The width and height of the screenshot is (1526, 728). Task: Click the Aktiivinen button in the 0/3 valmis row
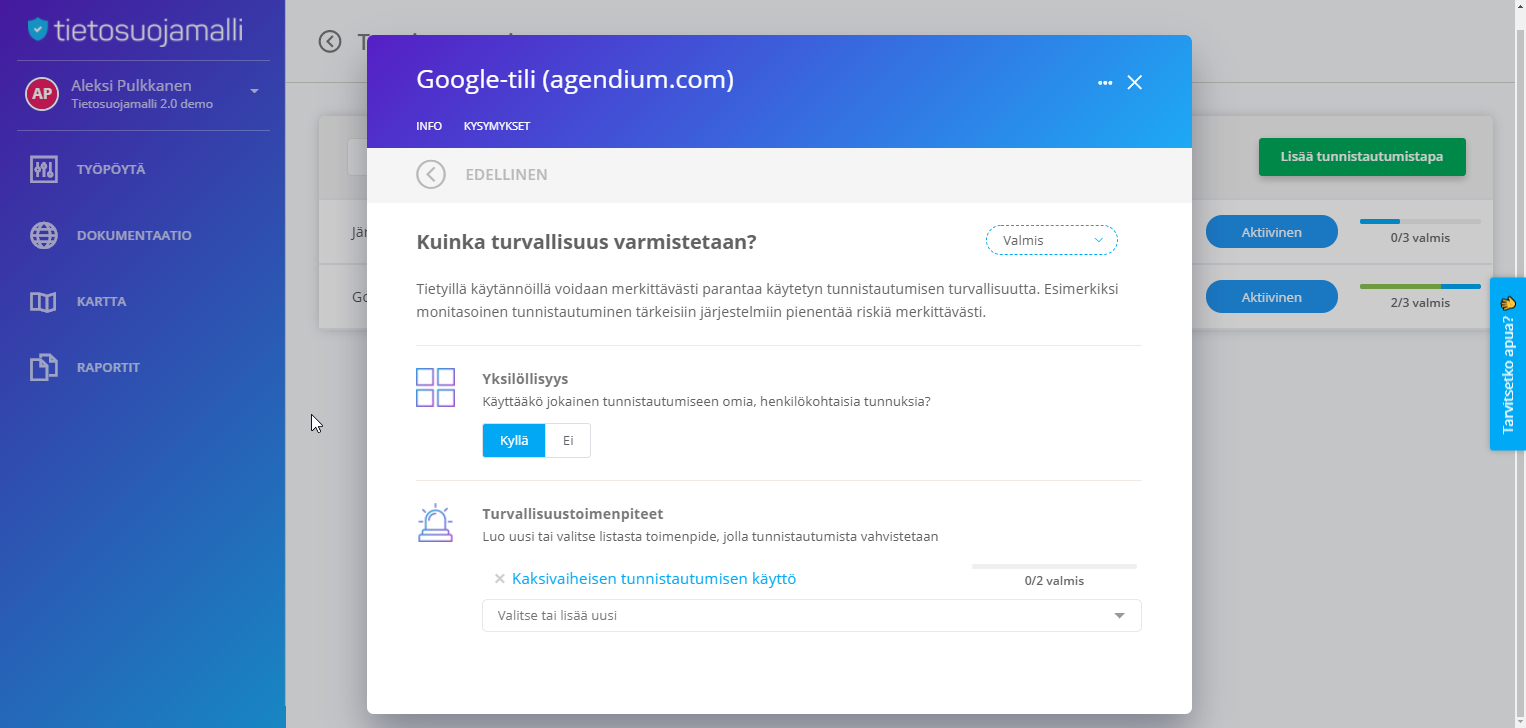click(x=1271, y=232)
